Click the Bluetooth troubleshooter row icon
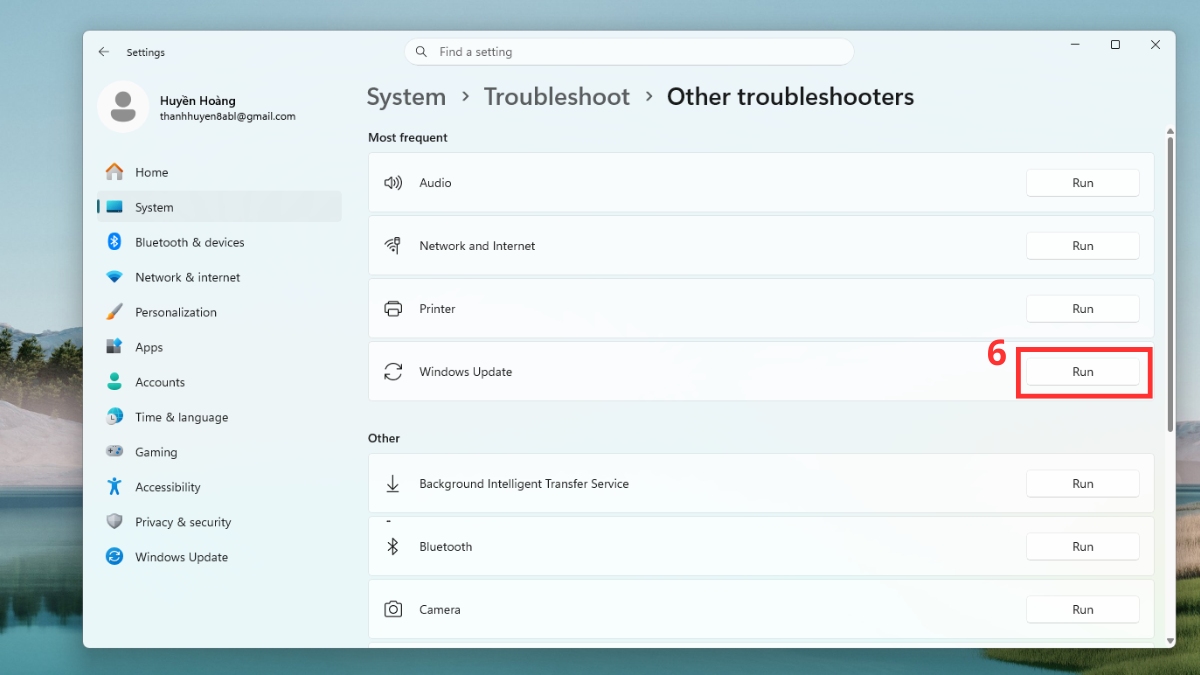Viewport: 1200px width, 675px height. tap(393, 547)
